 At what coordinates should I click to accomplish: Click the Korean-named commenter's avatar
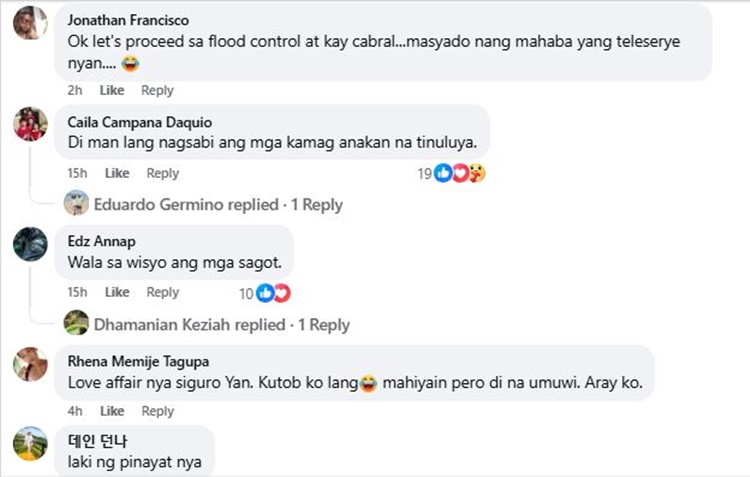tap(30, 444)
